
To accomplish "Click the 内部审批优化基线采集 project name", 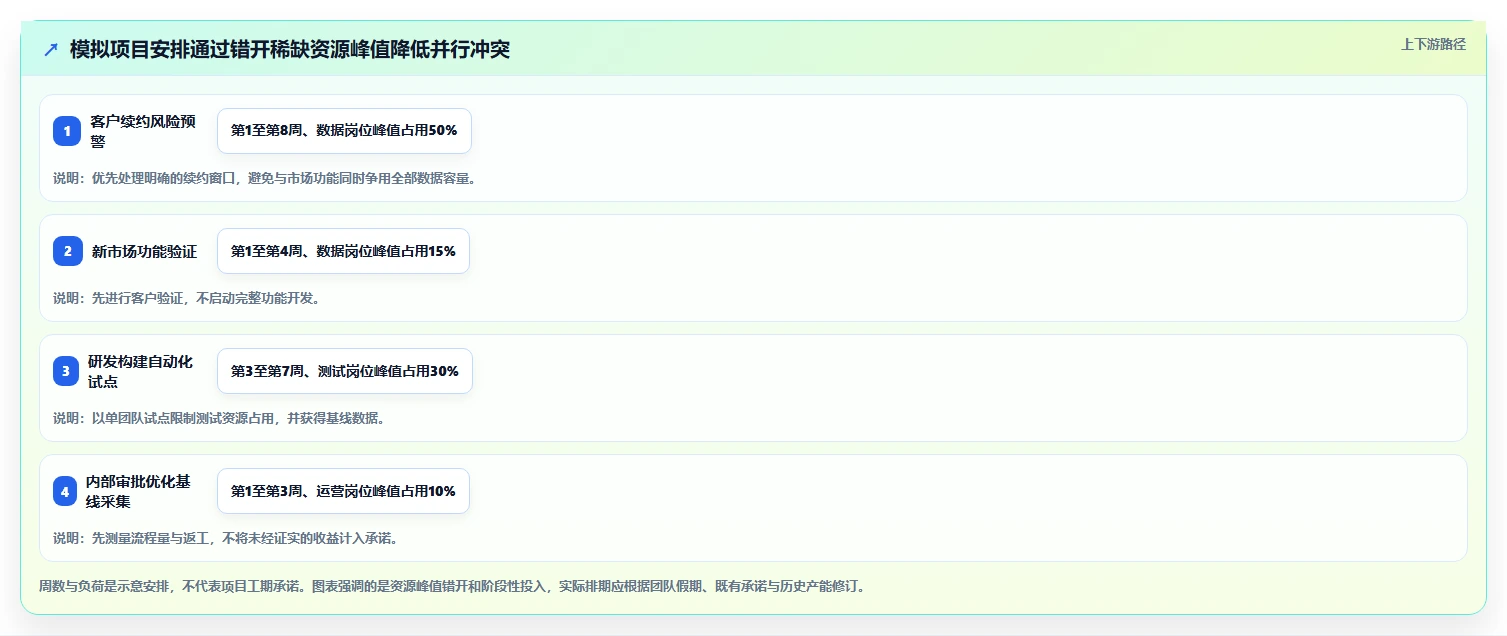I will pos(138,491).
